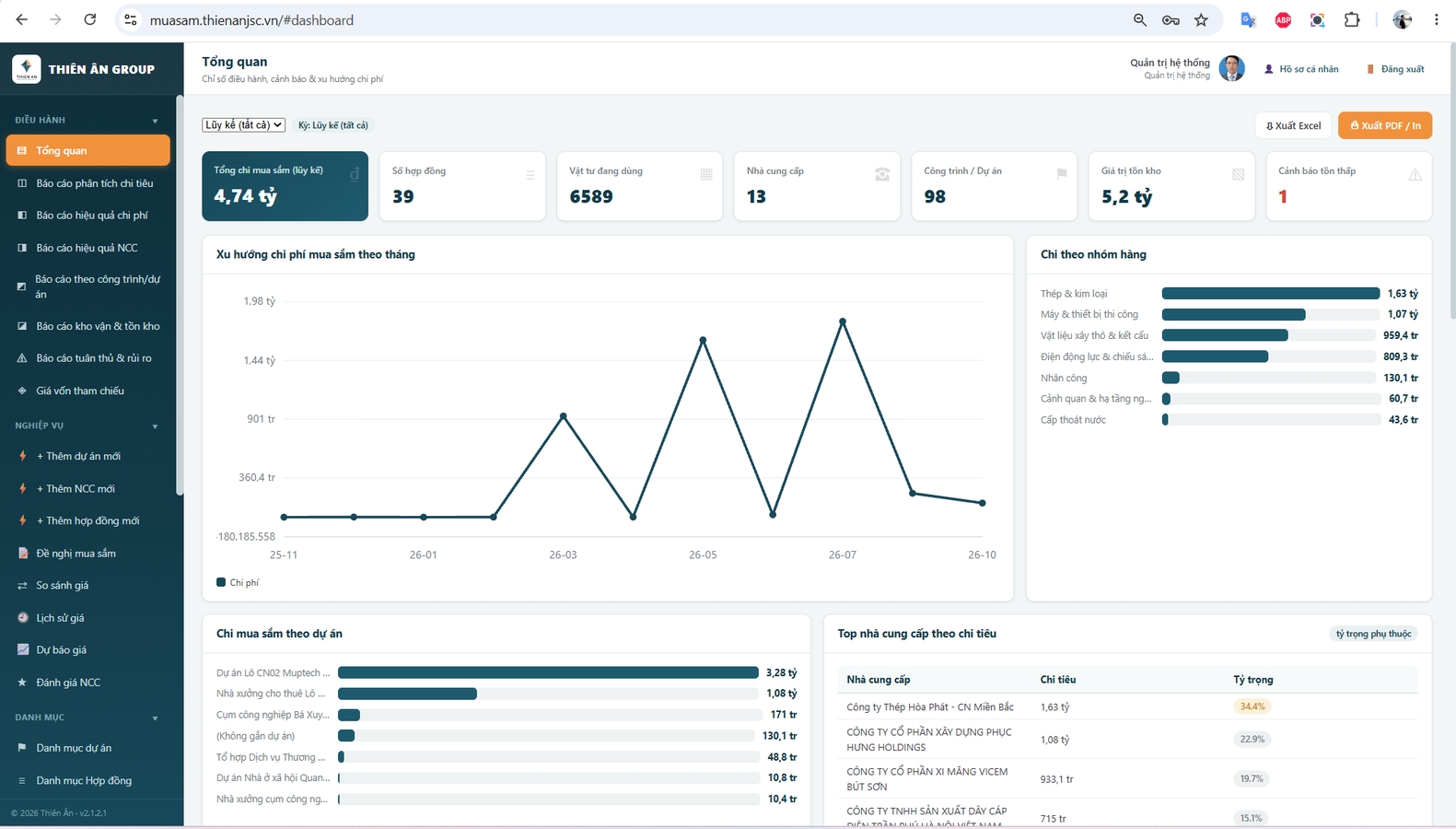Open Hồ sơ cá nhân link

click(1301, 69)
